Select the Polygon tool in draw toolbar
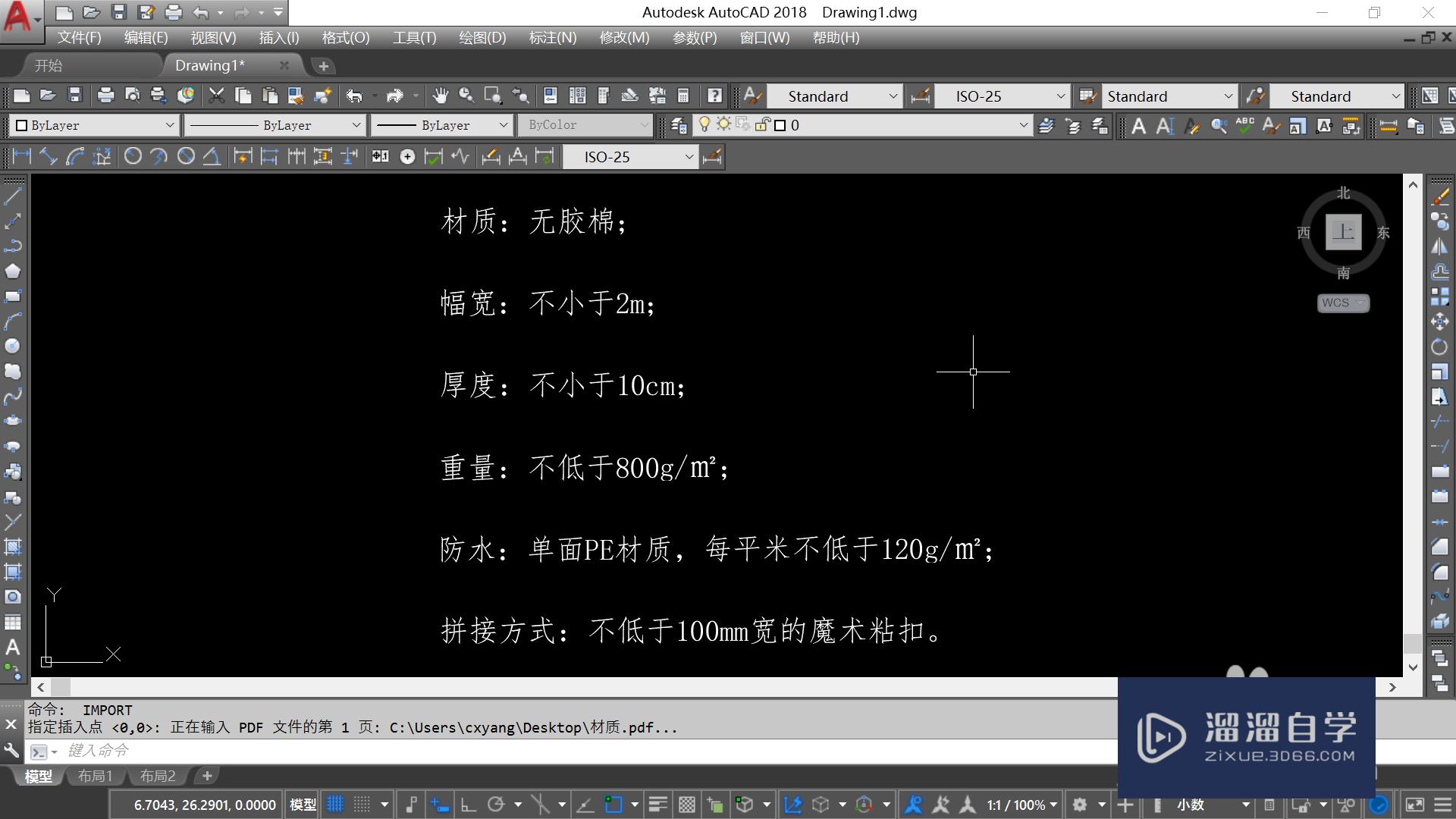Image resolution: width=1456 pixels, height=819 pixels. 13,271
